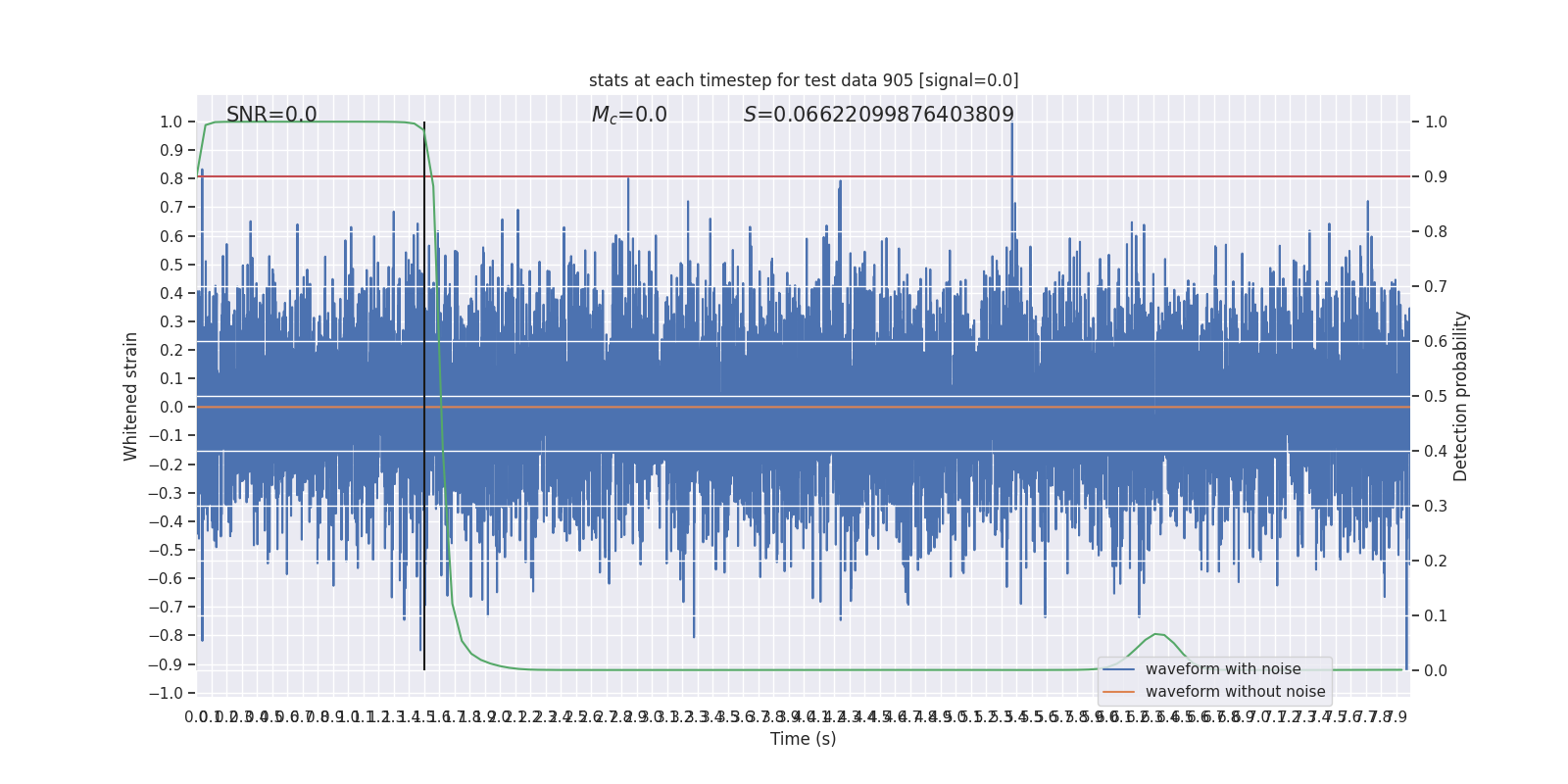
Task: Click the left axis tick label 0.0
Action: 171,407
